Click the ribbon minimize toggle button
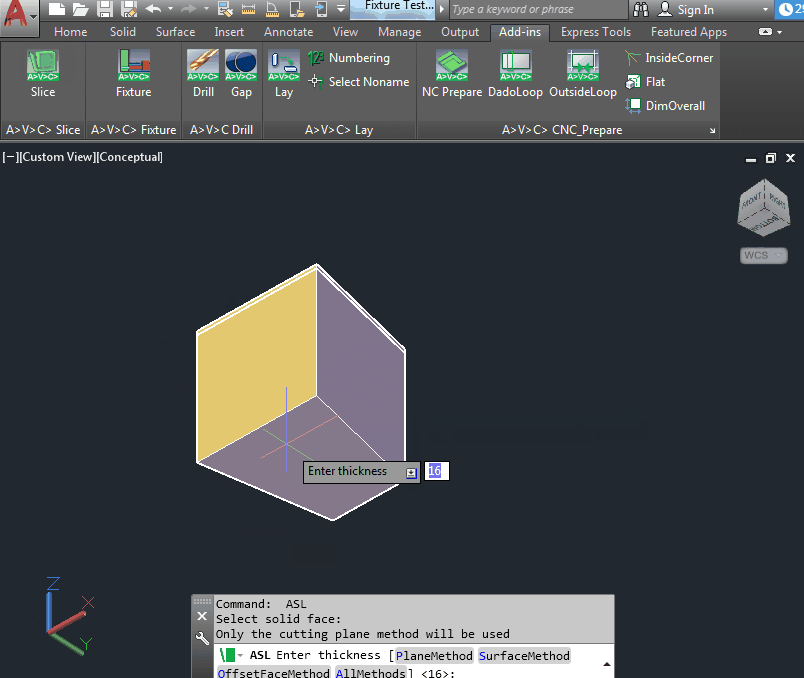The height and width of the screenshot is (678, 804). (x=766, y=32)
